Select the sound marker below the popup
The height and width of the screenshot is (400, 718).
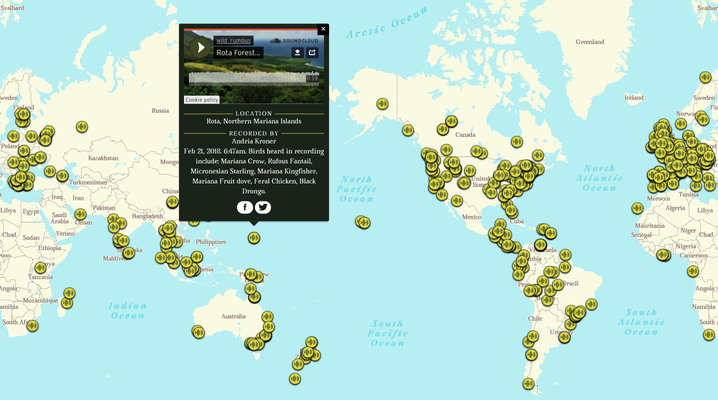coord(254,238)
